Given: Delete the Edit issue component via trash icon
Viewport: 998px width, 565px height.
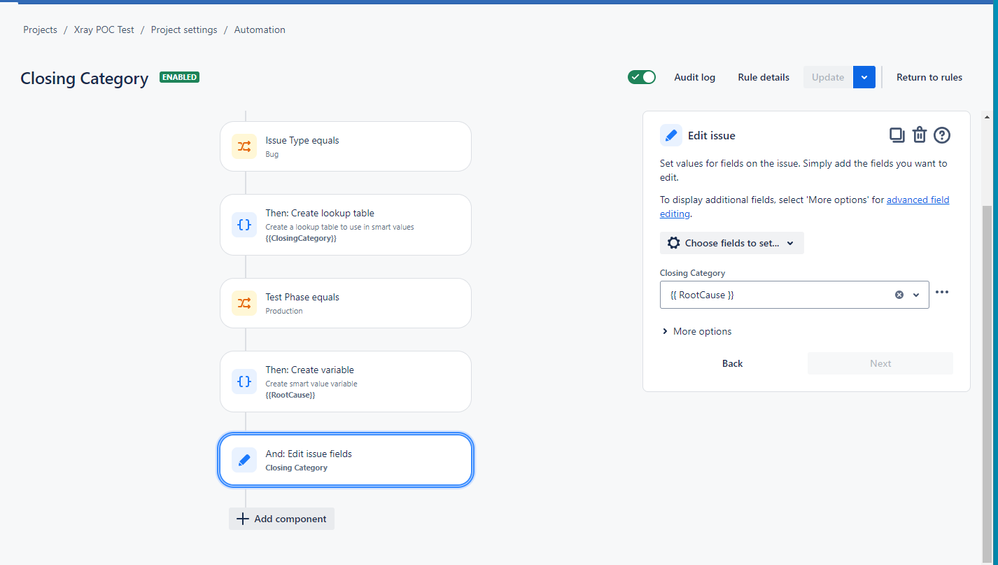Looking at the screenshot, I should [919, 135].
